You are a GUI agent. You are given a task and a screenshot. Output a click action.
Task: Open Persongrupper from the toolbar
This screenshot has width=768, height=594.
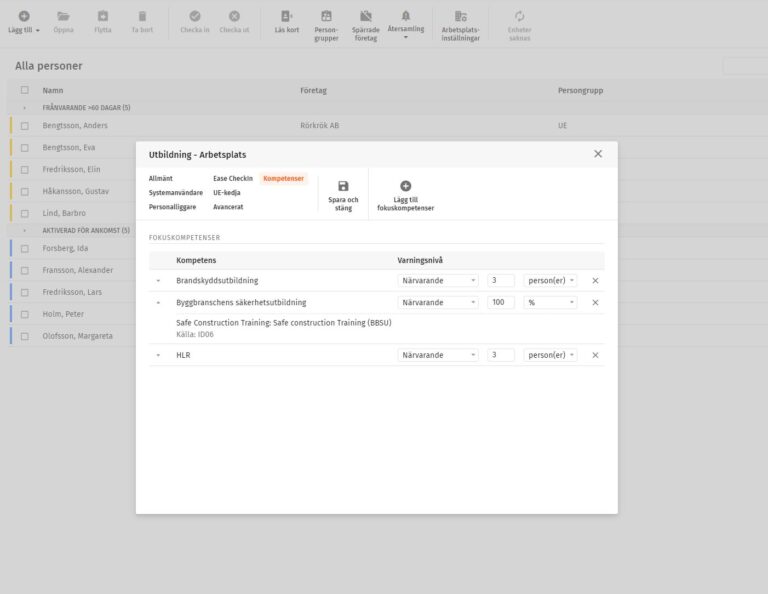326,17
